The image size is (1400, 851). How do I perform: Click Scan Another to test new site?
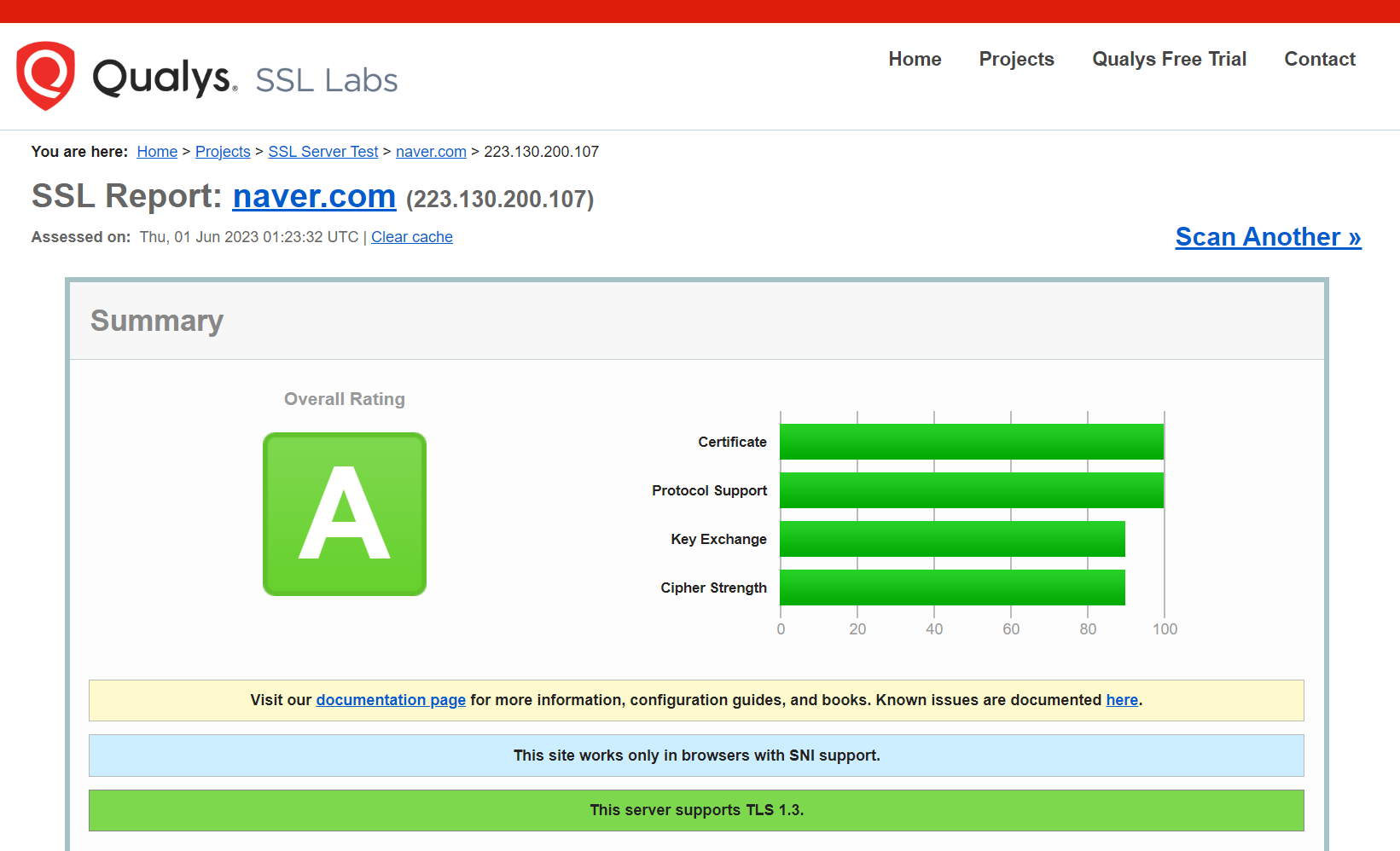[x=1267, y=236]
